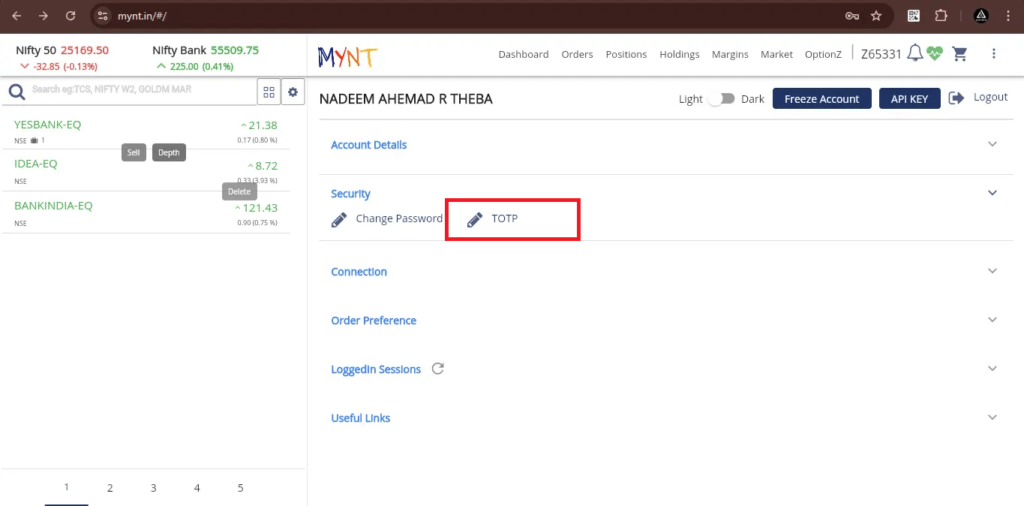Open the three-dot menu in the MYNT header

993,54
